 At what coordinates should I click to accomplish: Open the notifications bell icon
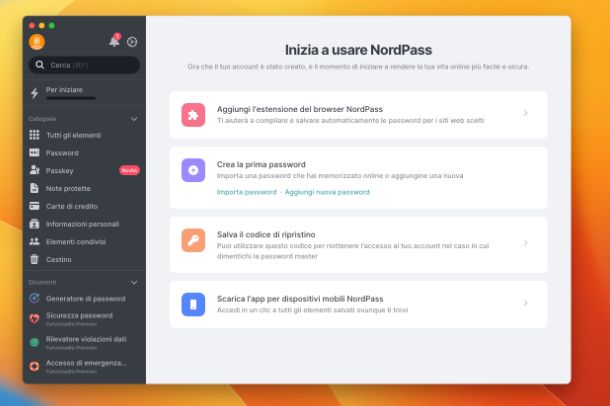point(114,41)
